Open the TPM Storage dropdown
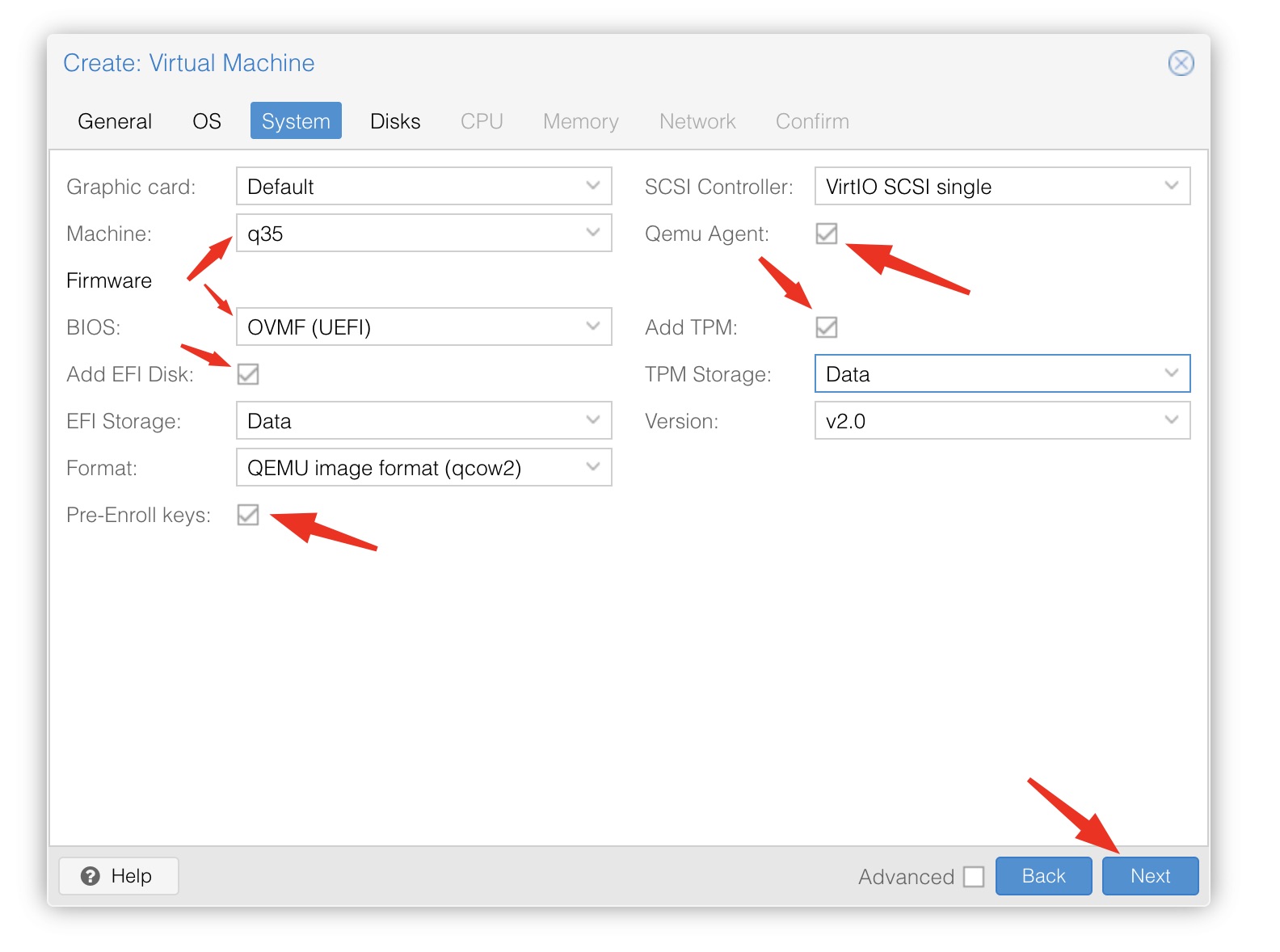1280x952 pixels. [x=1002, y=374]
